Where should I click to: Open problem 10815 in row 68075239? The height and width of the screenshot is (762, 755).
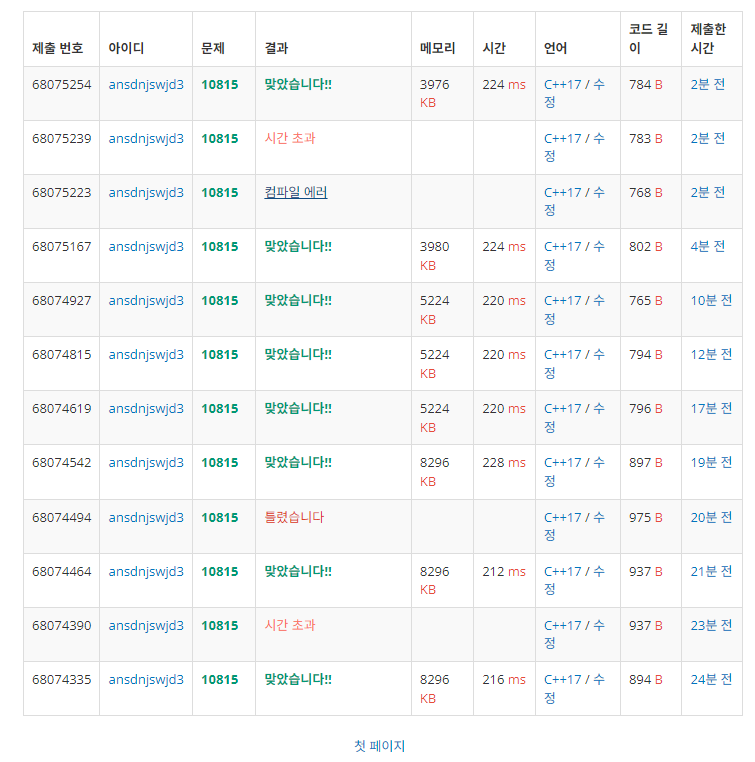(220, 139)
